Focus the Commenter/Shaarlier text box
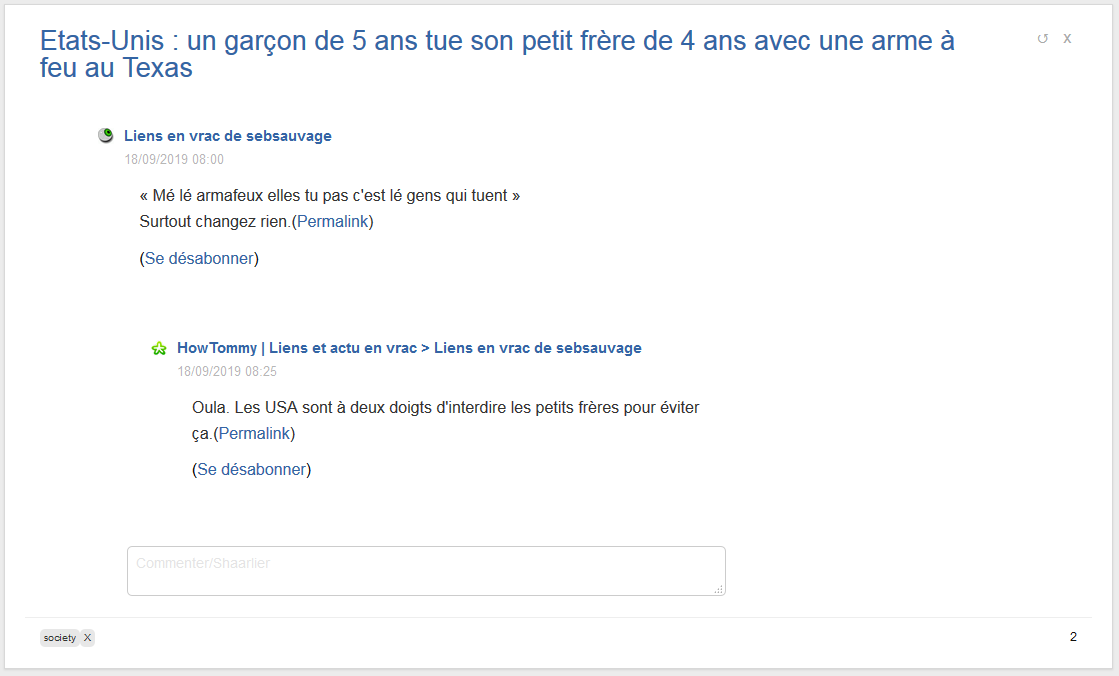The width and height of the screenshot is (1119, 676). click(x=426, y=571)
